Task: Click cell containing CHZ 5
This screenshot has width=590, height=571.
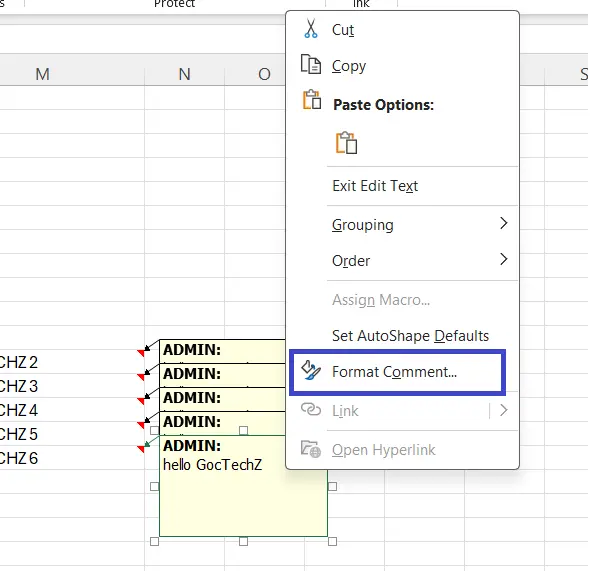Action: [71, 434]
